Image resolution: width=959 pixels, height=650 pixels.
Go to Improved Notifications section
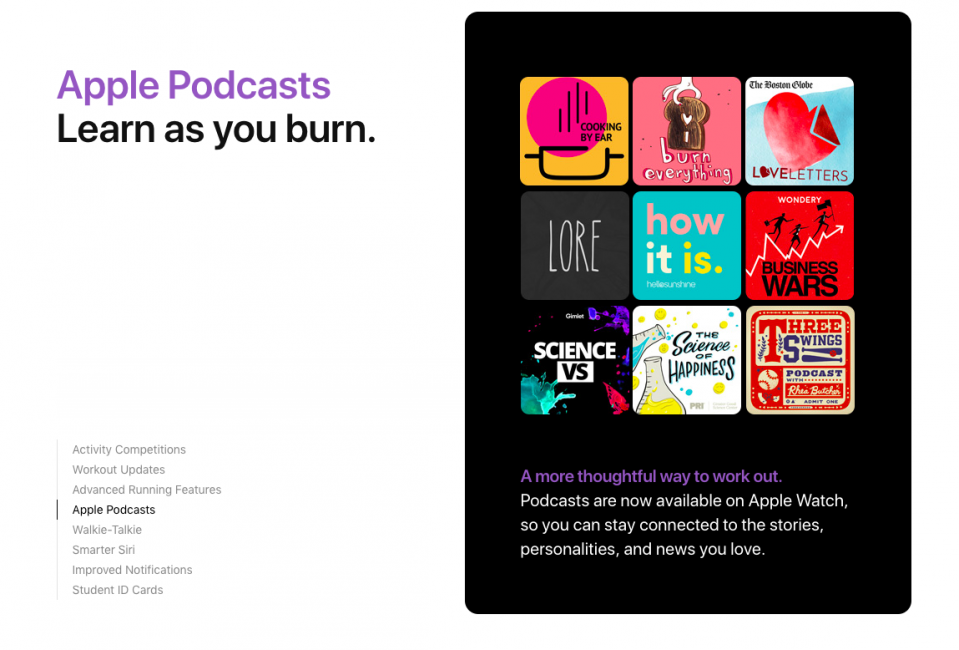(132, 570)
